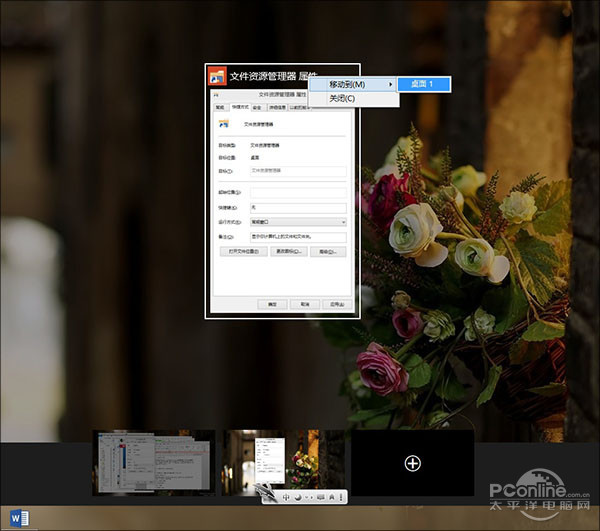Toggle the IME punctuation mode icon
This screenshot has width=600, height=531.
309,497
